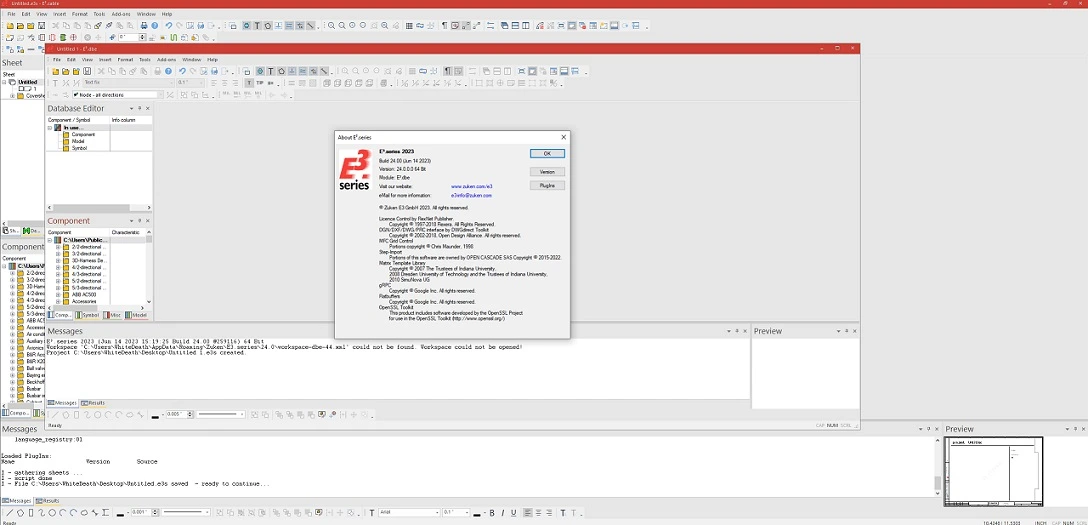1088x525 pixels.
Task: Open line style dropdown in E3.dbe bottom toolbar
Action: click(243, 414)
